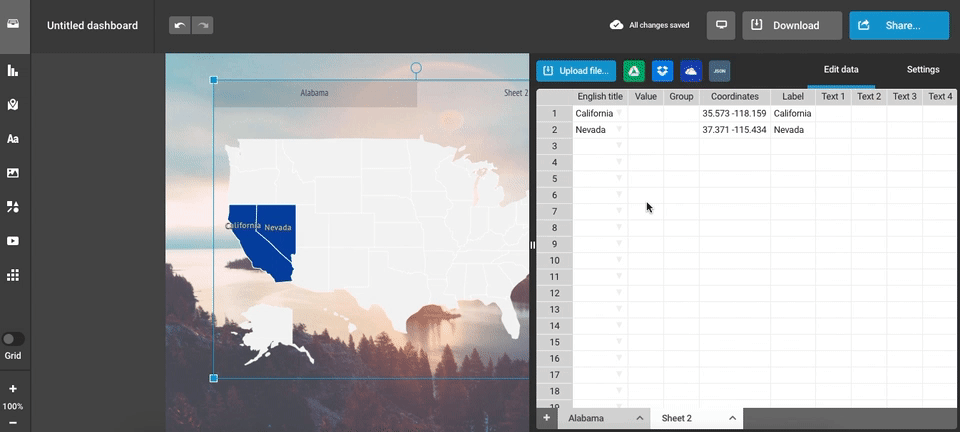Import data from Dropbox
The image size is (960, 432).
(662, 71)
